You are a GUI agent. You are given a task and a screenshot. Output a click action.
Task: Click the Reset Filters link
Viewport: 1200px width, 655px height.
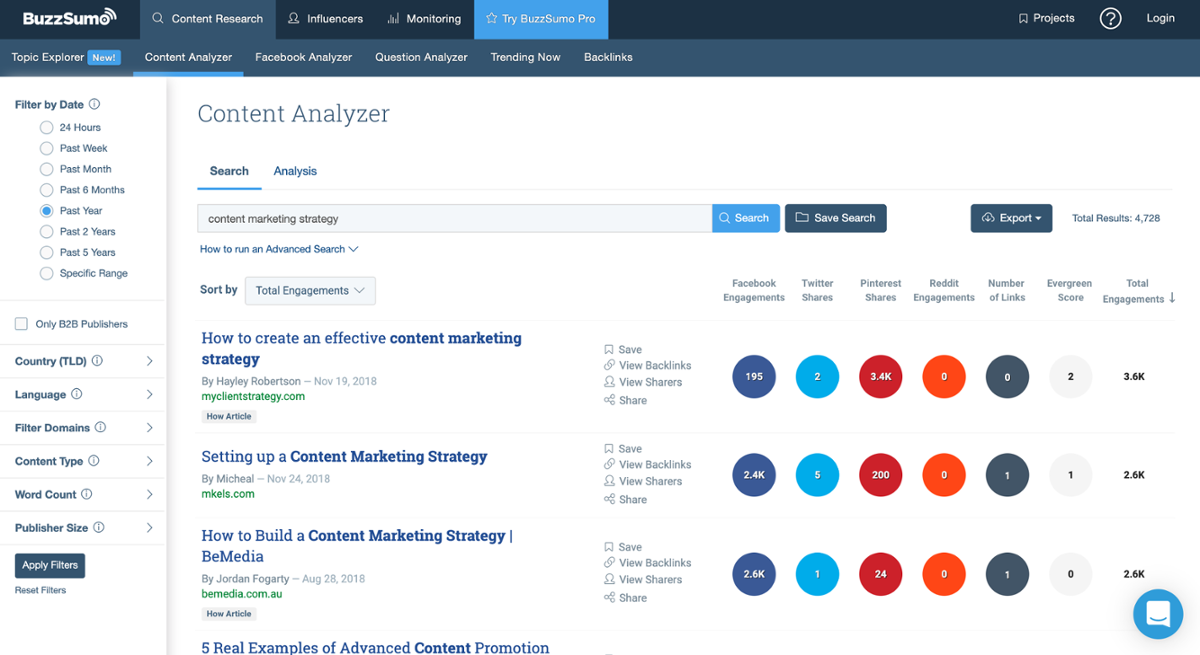[40, 590]
